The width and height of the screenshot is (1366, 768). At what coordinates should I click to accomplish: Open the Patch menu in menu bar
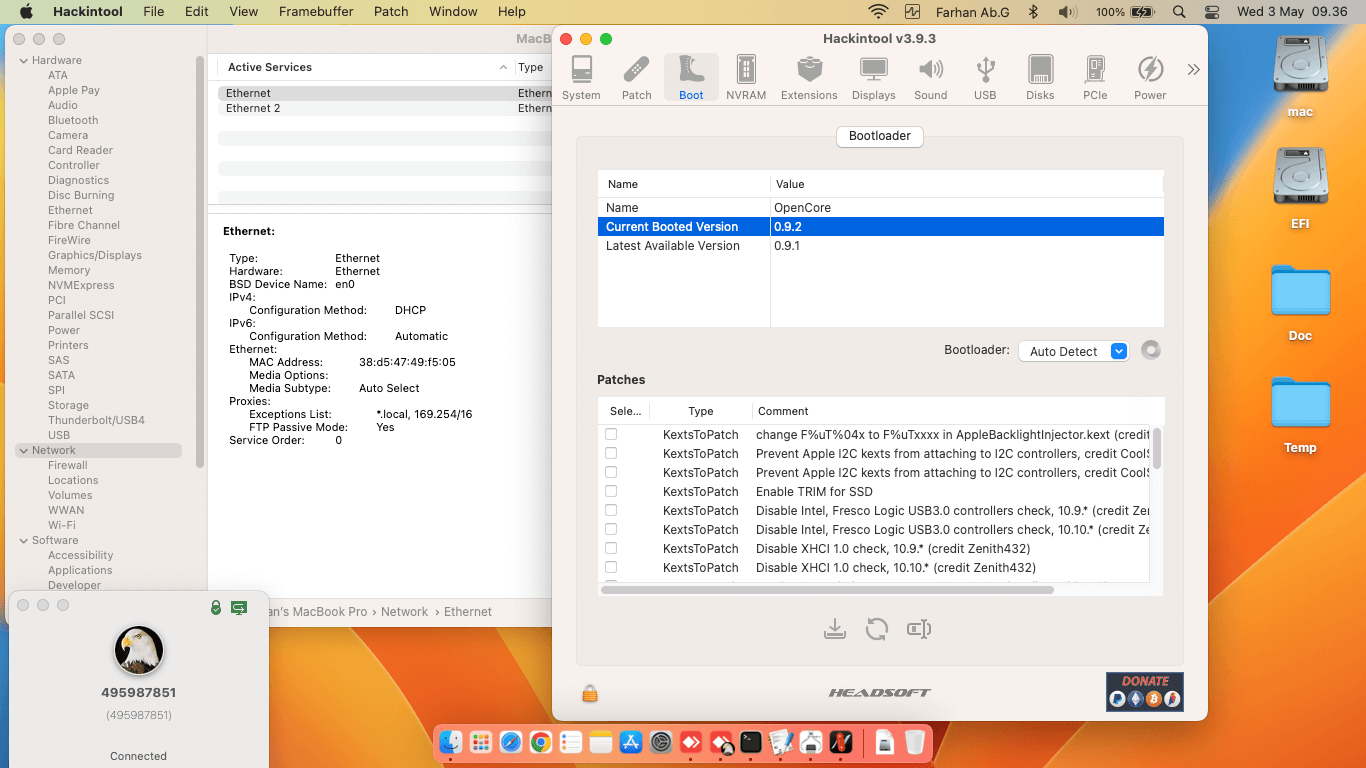(x=391, y=12)
